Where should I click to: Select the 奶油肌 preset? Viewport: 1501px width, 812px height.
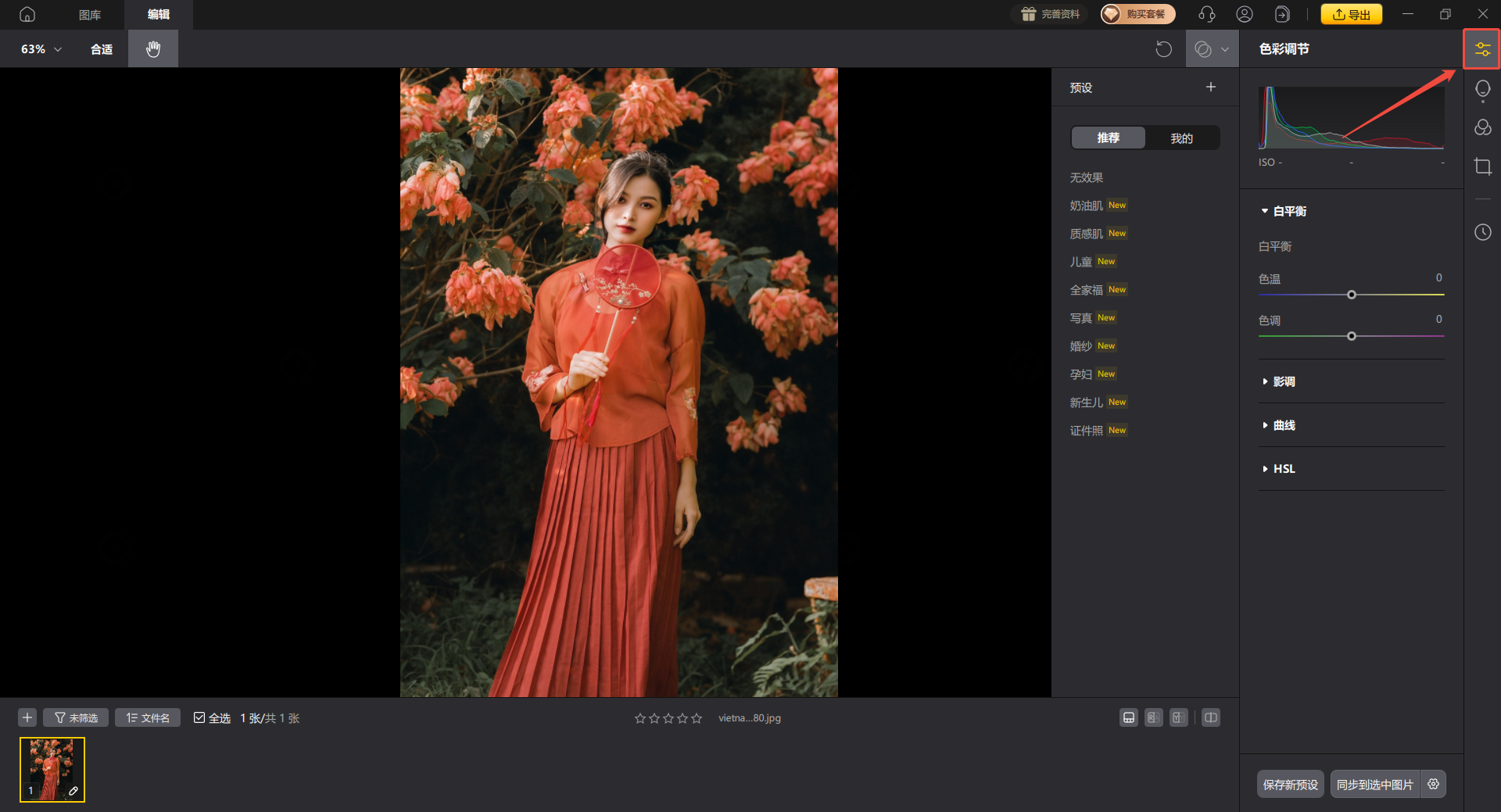pyautogui.click(x=1086, y=206)
